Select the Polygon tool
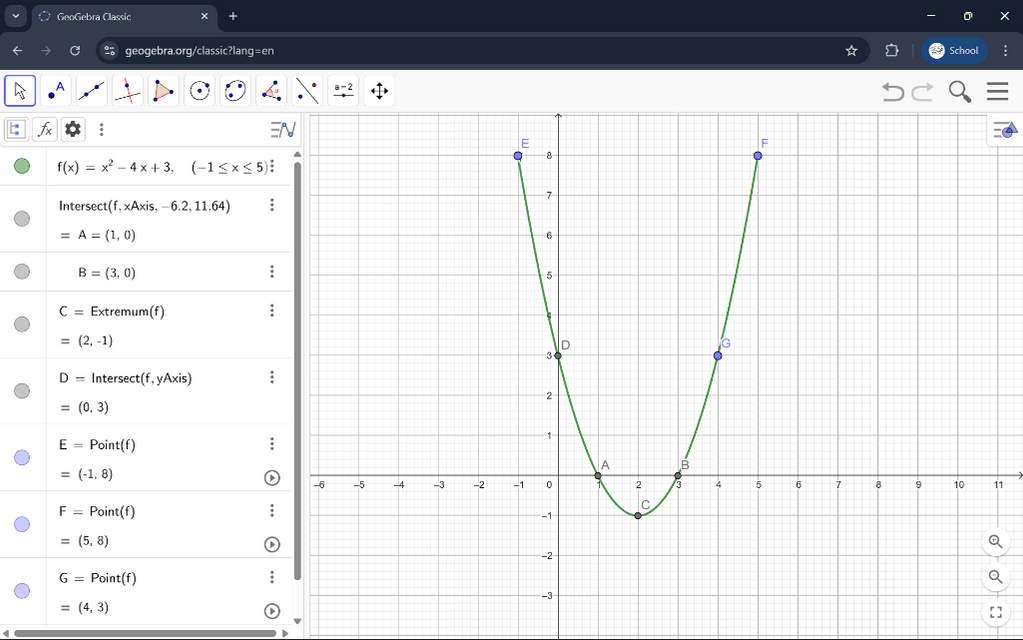 (163, 92)
